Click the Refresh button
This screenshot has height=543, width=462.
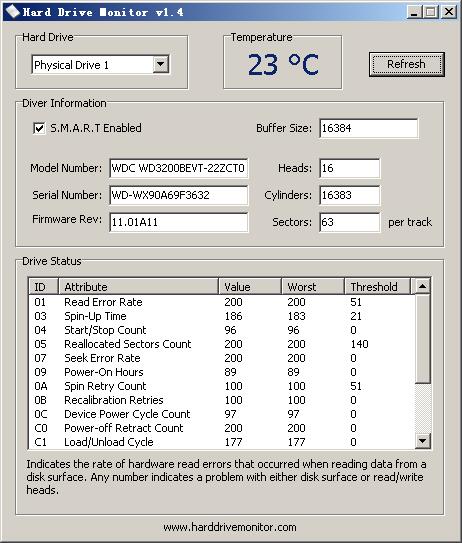pyautogui.click(x=407, y=64)
